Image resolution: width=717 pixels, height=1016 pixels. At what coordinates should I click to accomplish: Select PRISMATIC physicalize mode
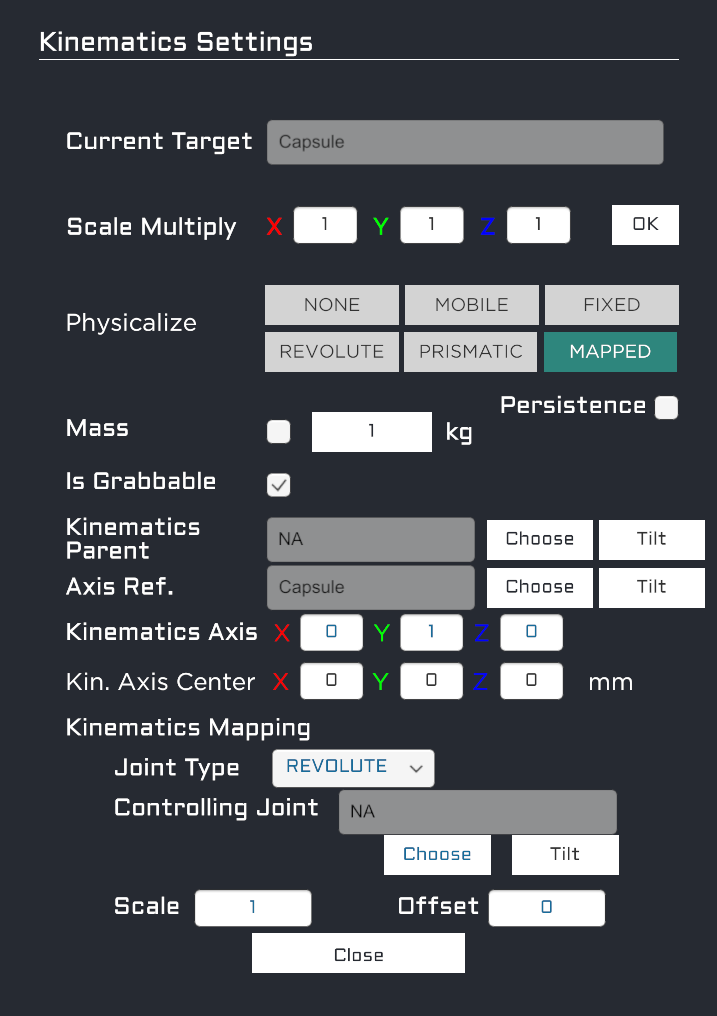coord(470,352)
